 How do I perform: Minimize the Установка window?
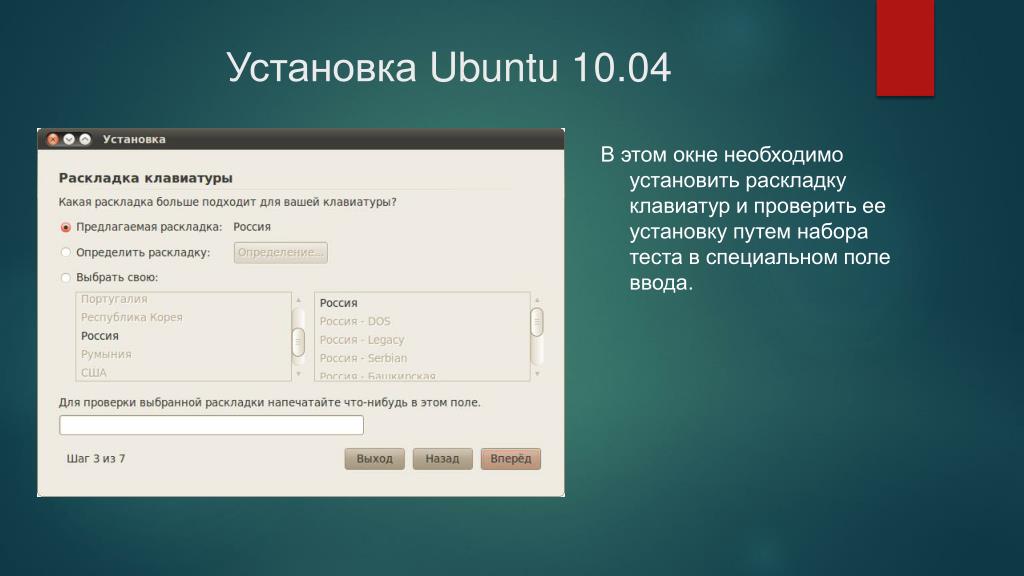click(x=69, y=139)
